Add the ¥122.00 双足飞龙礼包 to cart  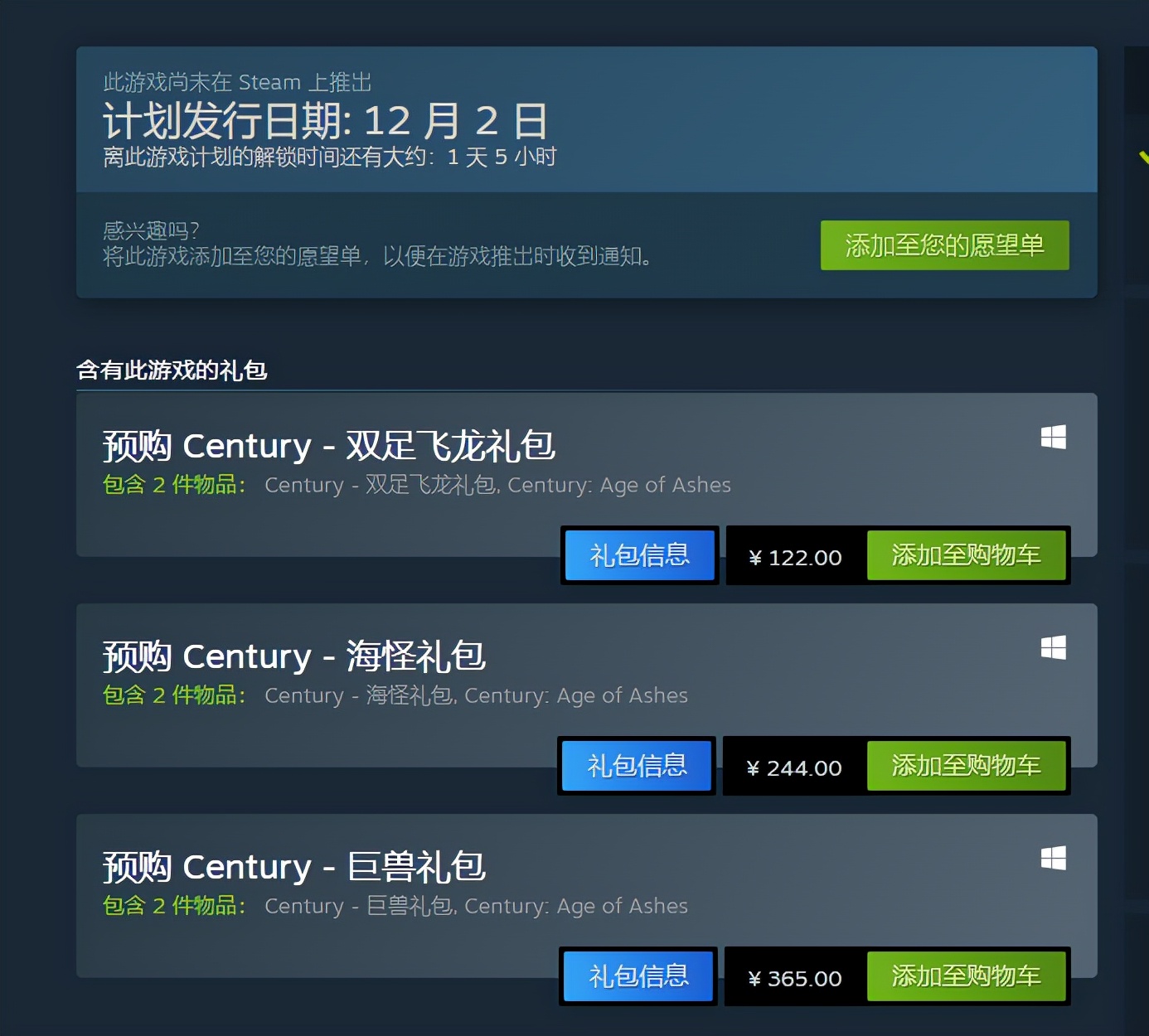coord(966,554)
